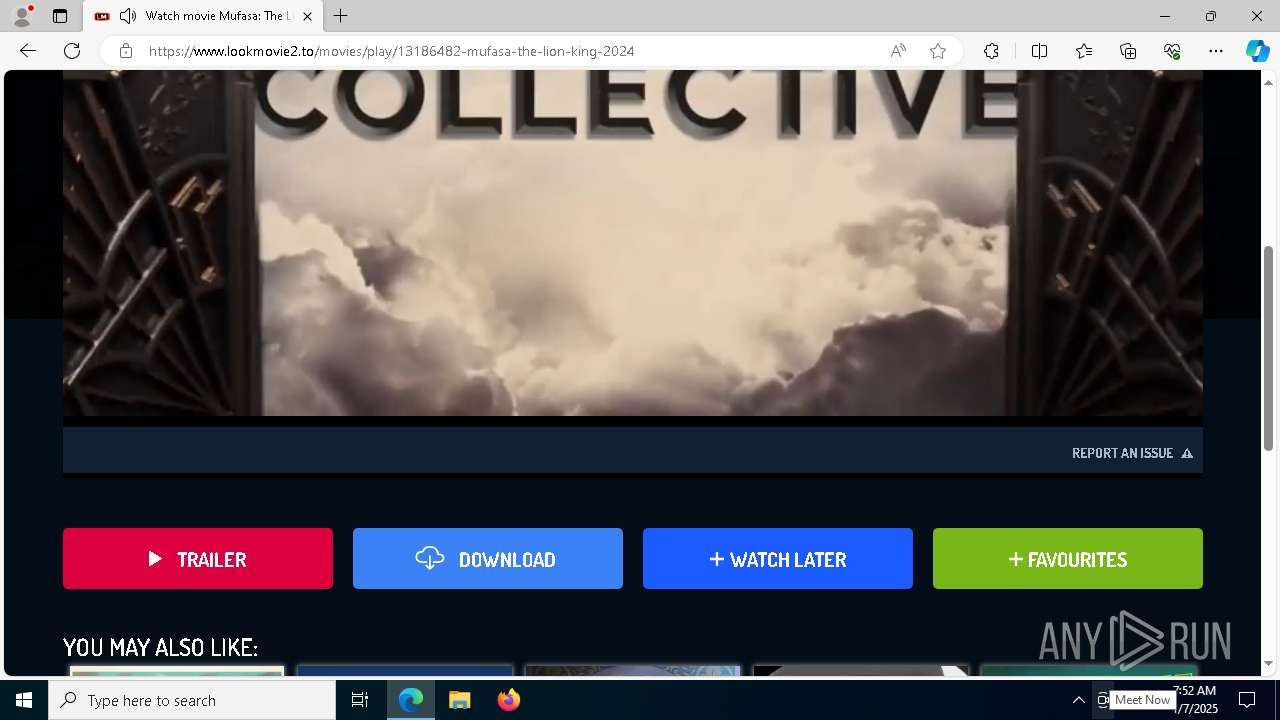Image resolution: width=1280 pixels, height=720 pixels.
Task: Launch Firefox from the taskbar
Action: [x=509, y=700]
